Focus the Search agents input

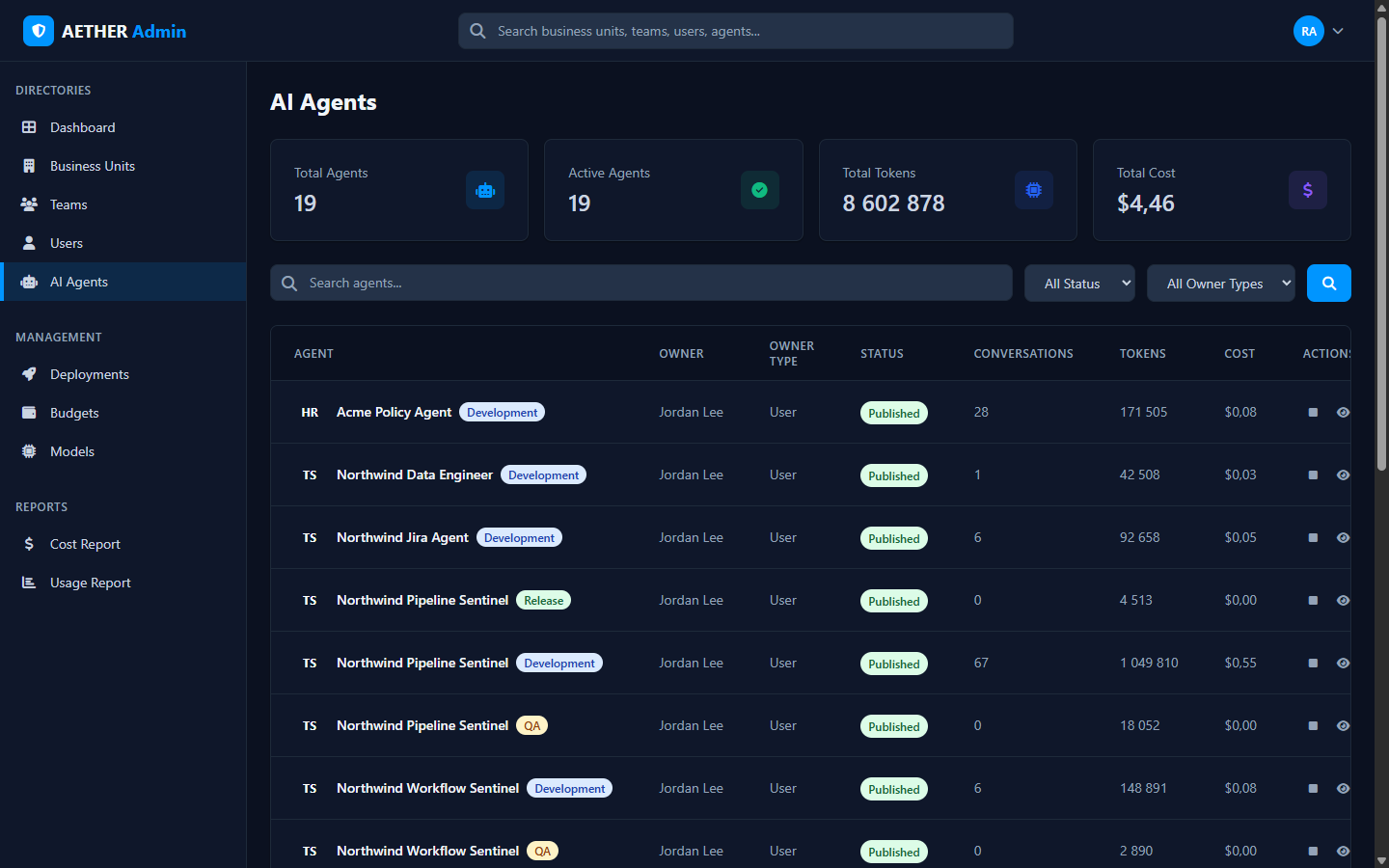click(x=641, y=283)
